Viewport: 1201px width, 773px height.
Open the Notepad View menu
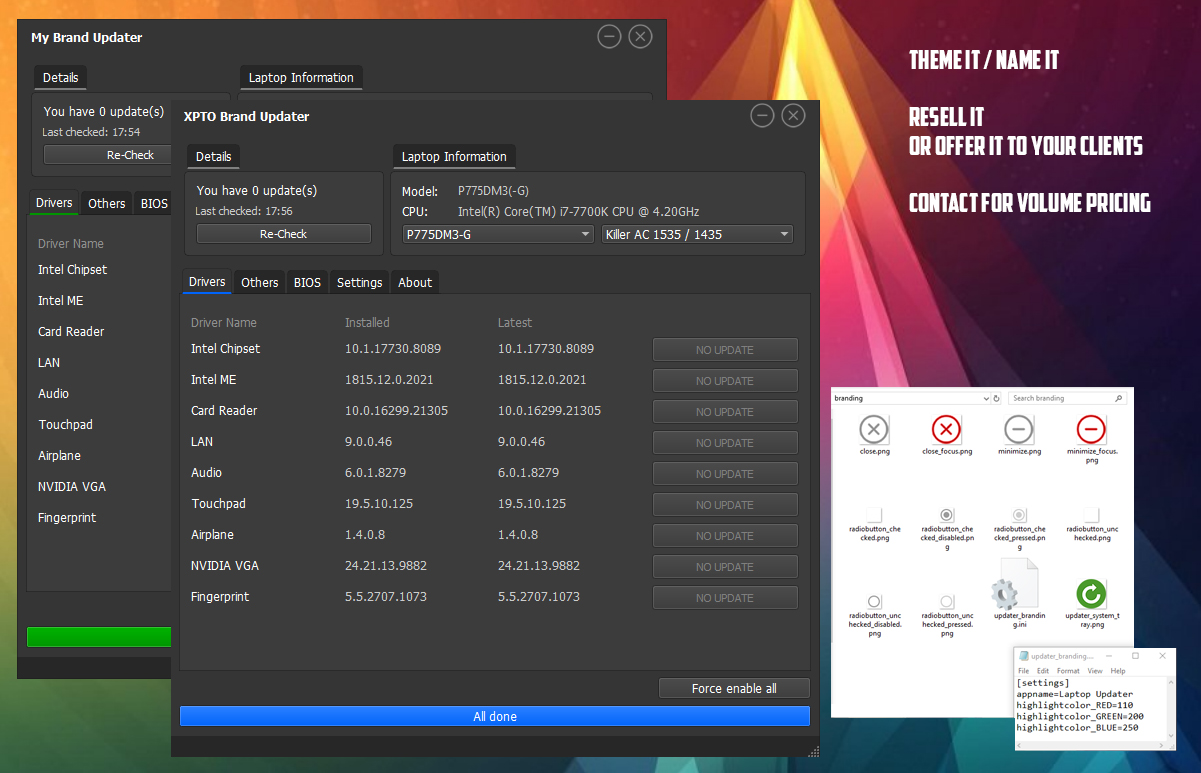1095,671
